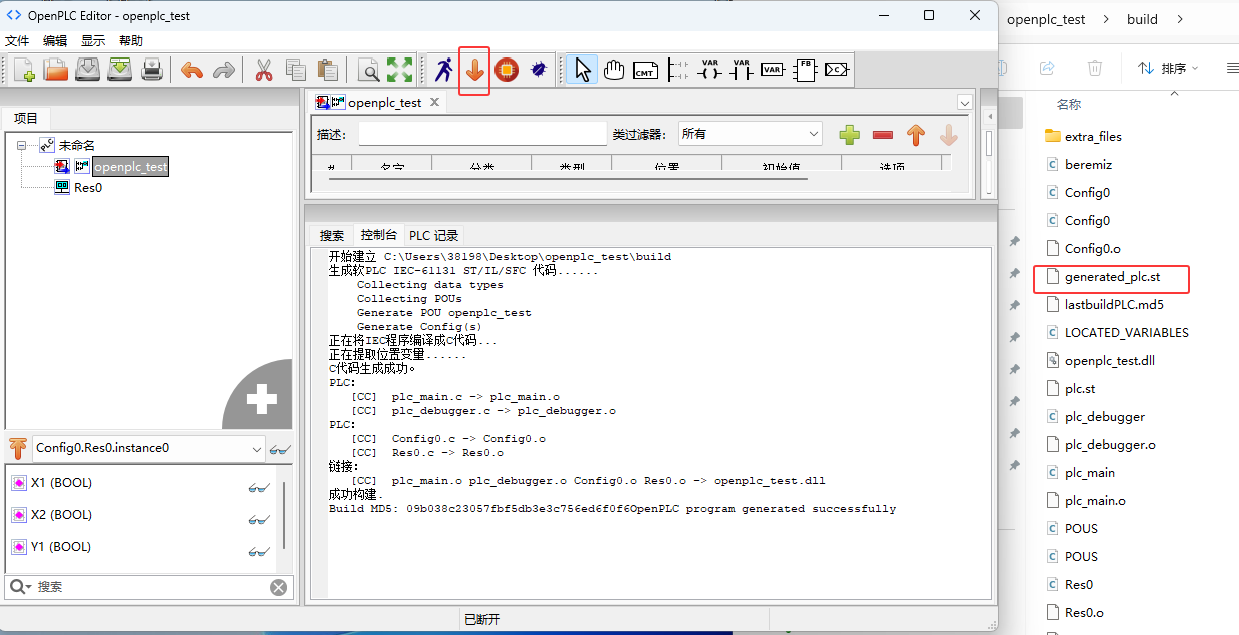Create a new project with the toolbar icon
1239x635 pixels.
click(x=24, y=69)
